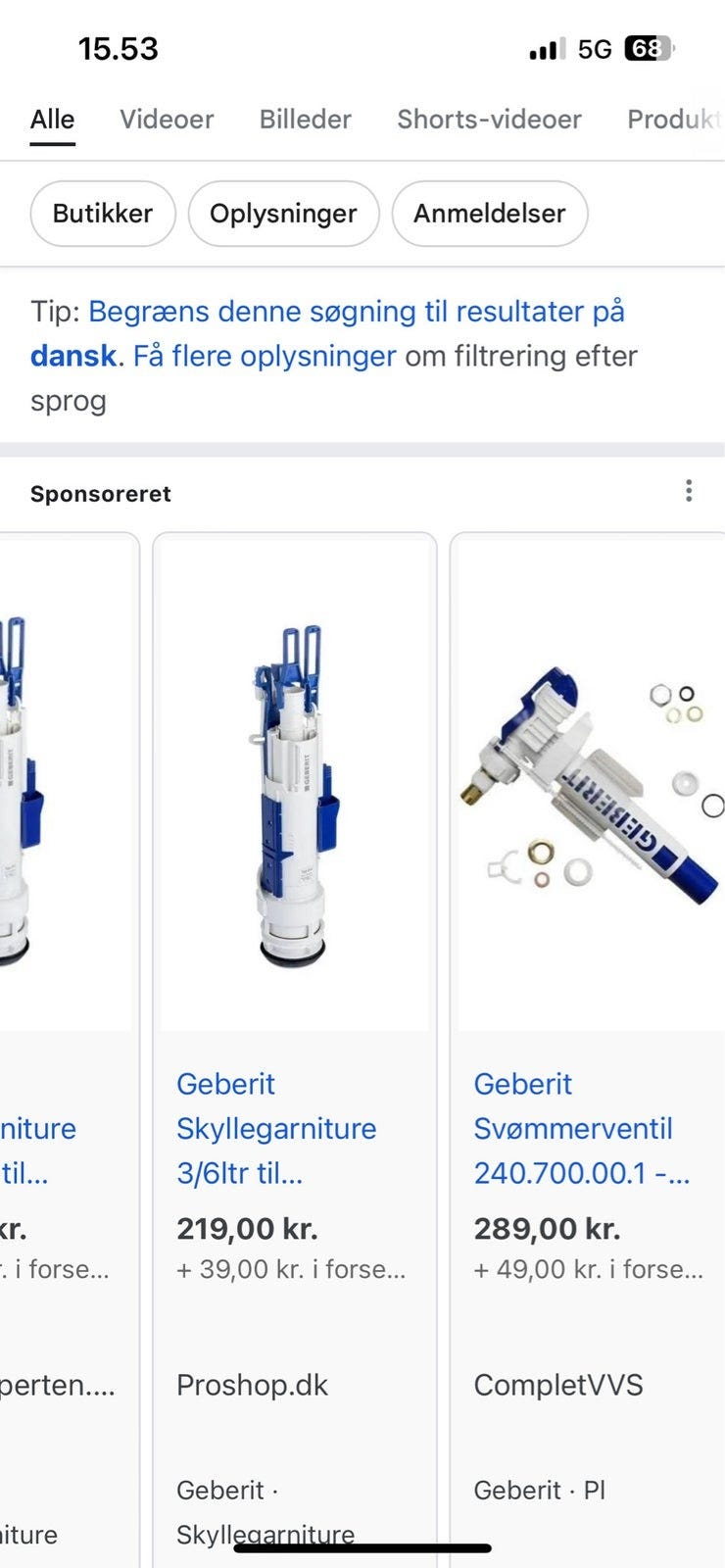The width and height of the screenshot is (725, 1568).
Task: Open Geberit Svømmerventil 240.700.00.1 product title
Action: coord(582,1128)
